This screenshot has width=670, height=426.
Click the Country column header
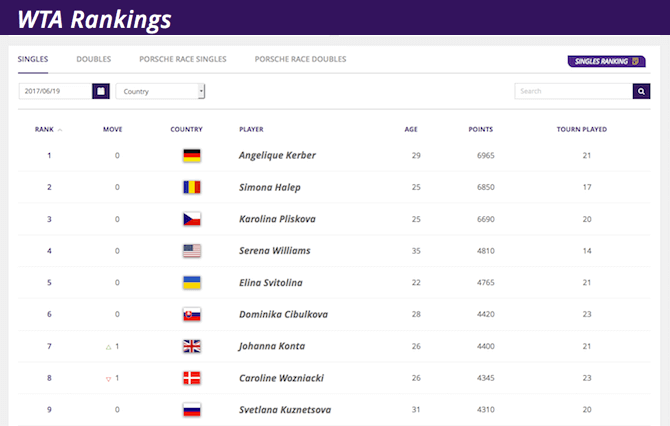point(186,129)
